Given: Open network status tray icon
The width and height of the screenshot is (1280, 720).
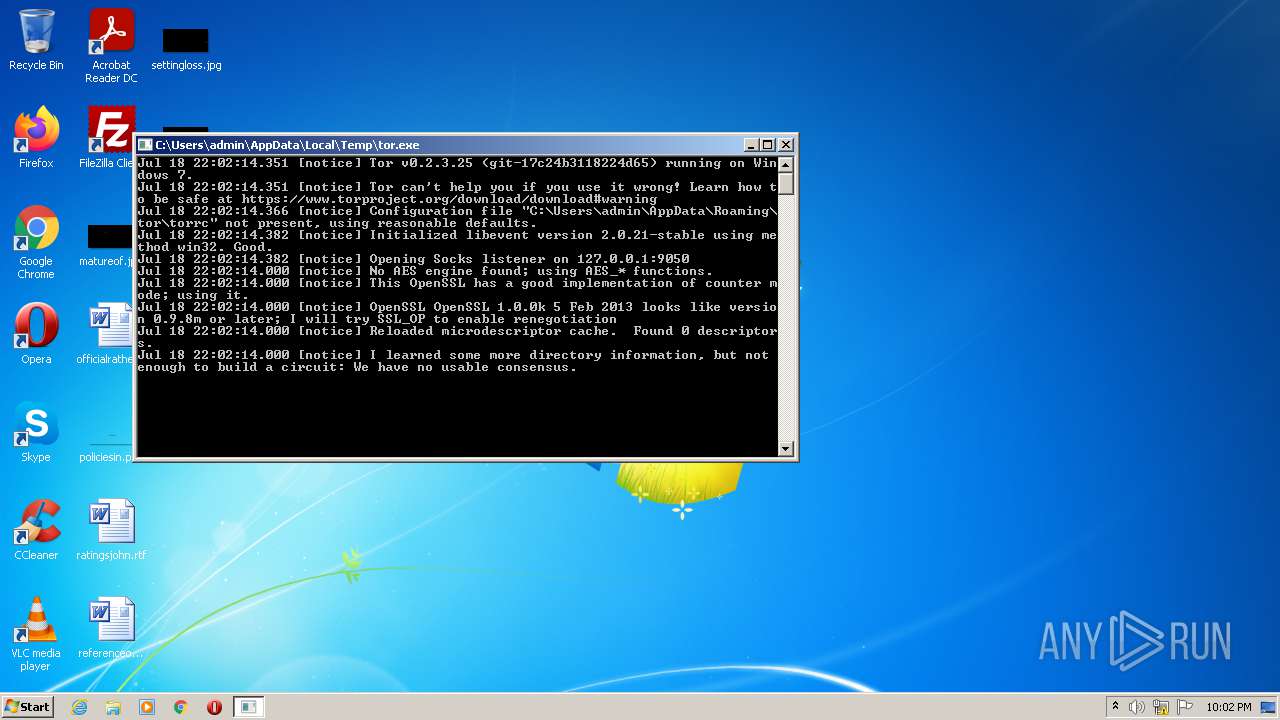Looking at the screenshot, I should coord(1161,707).
